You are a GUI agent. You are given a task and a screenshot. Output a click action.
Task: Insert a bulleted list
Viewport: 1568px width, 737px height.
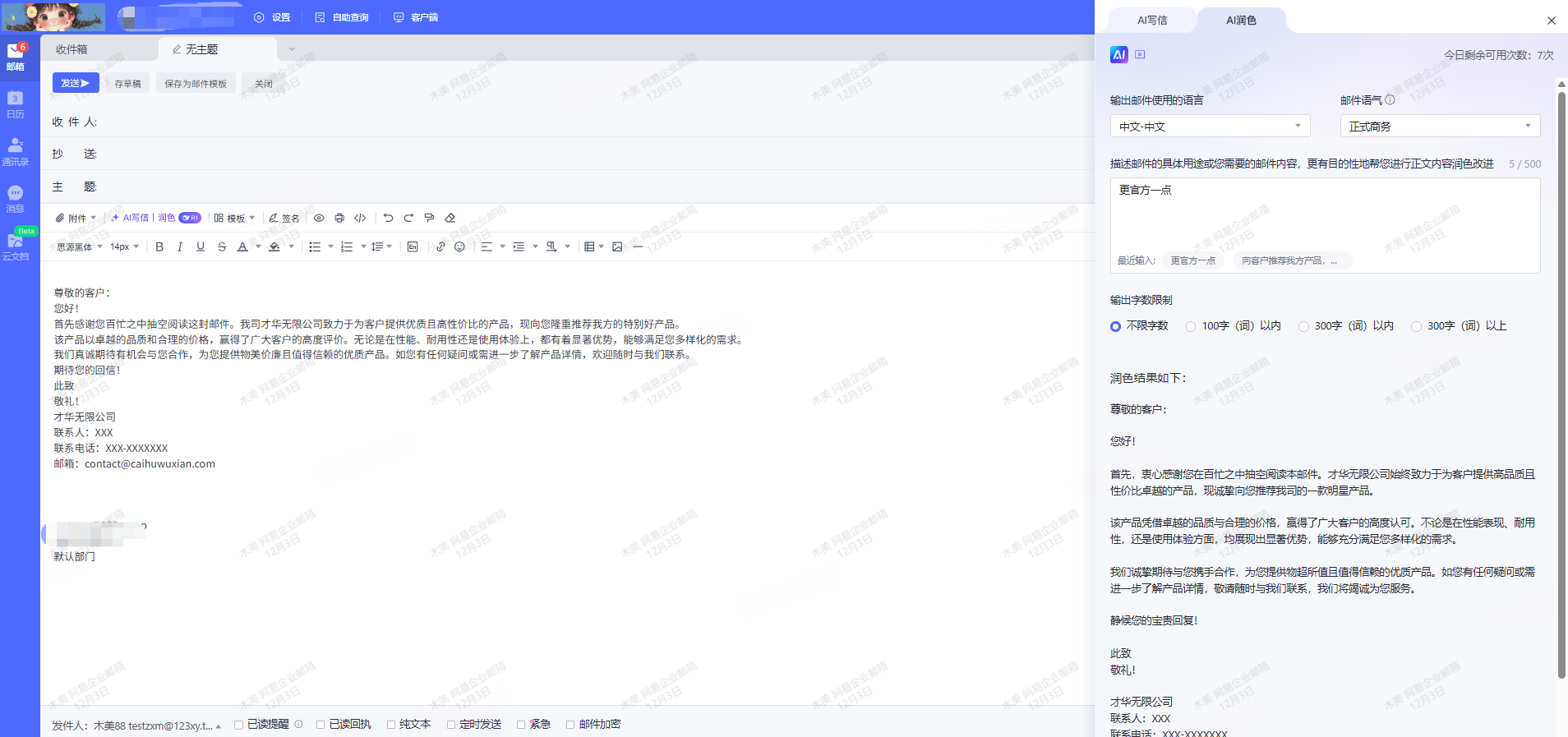[x=315, y=246]
